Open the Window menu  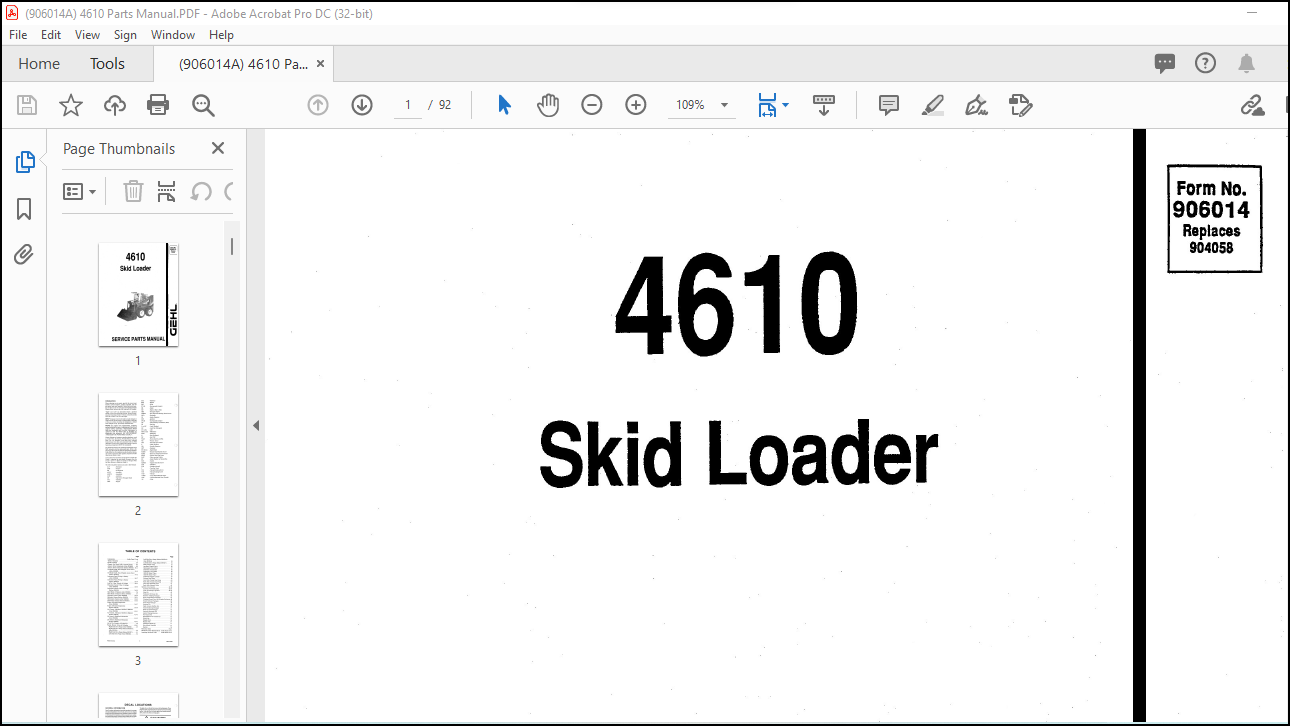173,34
